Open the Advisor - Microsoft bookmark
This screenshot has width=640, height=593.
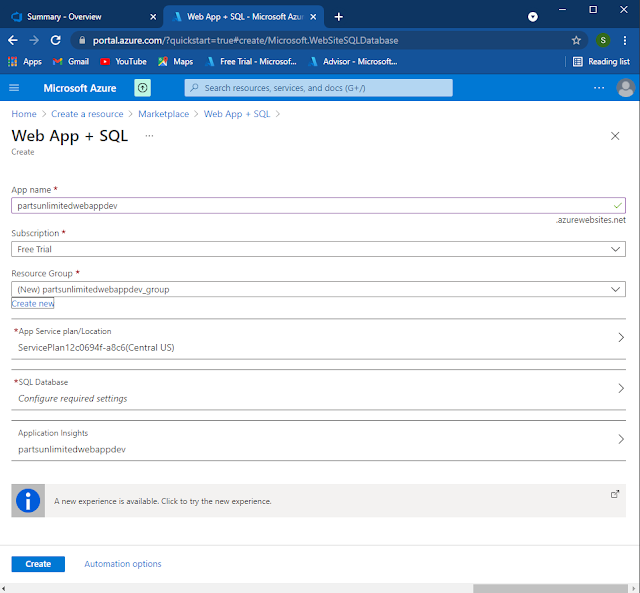point(353,62)
